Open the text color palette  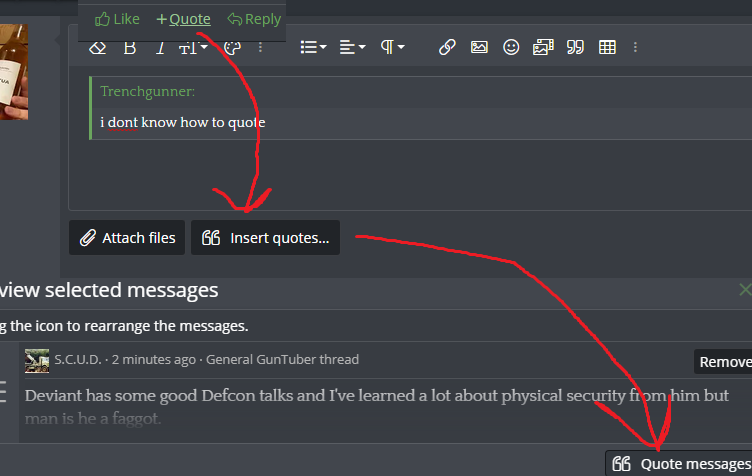coord(232,48)
